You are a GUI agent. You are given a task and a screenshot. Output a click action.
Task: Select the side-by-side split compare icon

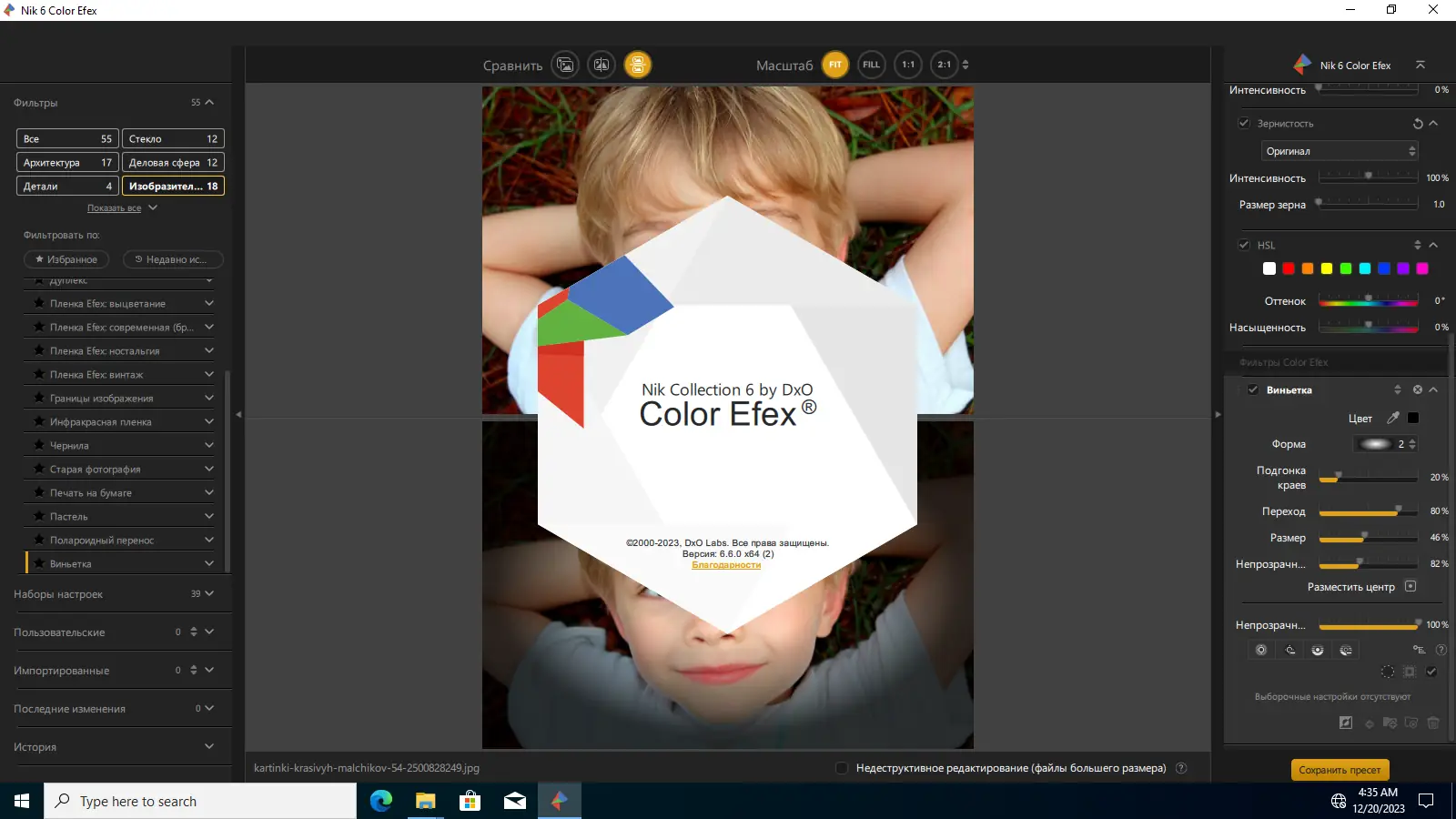pyautogui.click(x=602, y=65)
